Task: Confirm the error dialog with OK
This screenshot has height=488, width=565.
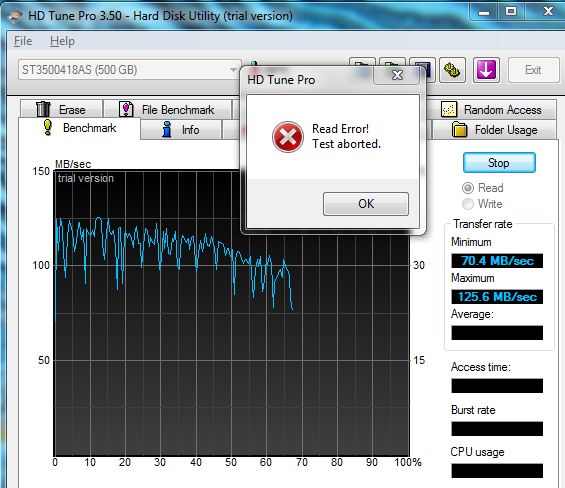Action: 366,204
